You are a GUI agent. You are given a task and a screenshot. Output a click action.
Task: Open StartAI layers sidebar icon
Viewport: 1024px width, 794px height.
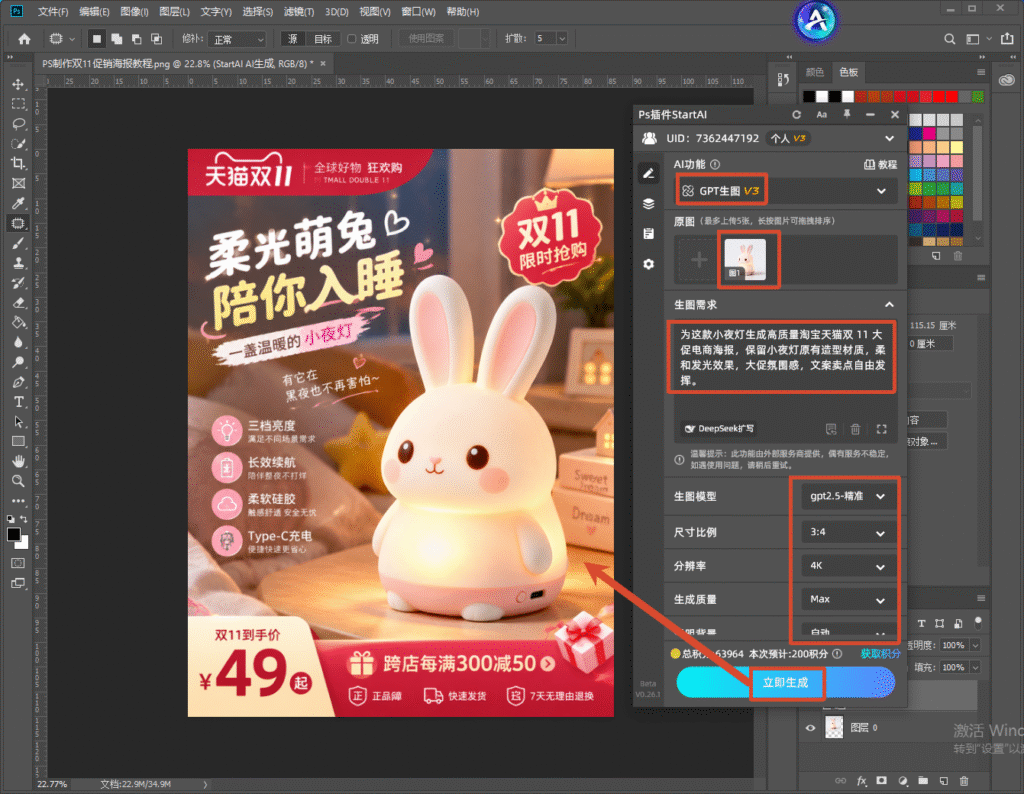pos(648,204)
